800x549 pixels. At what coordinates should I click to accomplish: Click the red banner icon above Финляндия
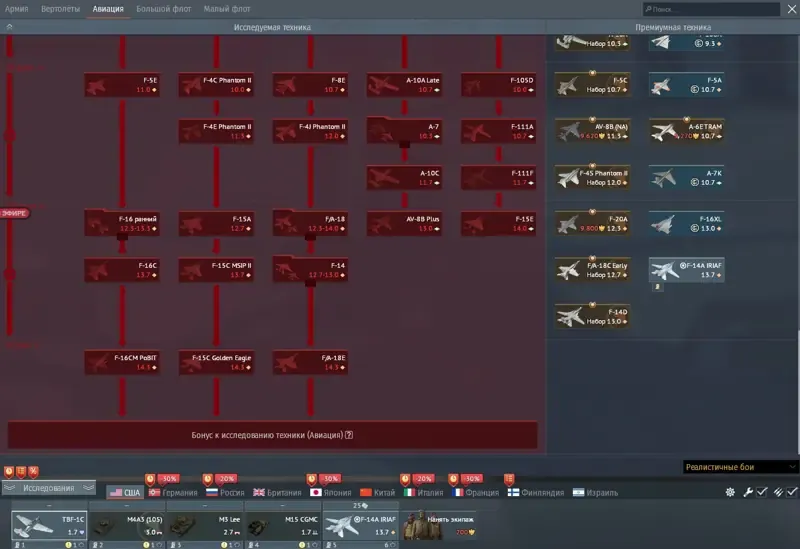509,479
